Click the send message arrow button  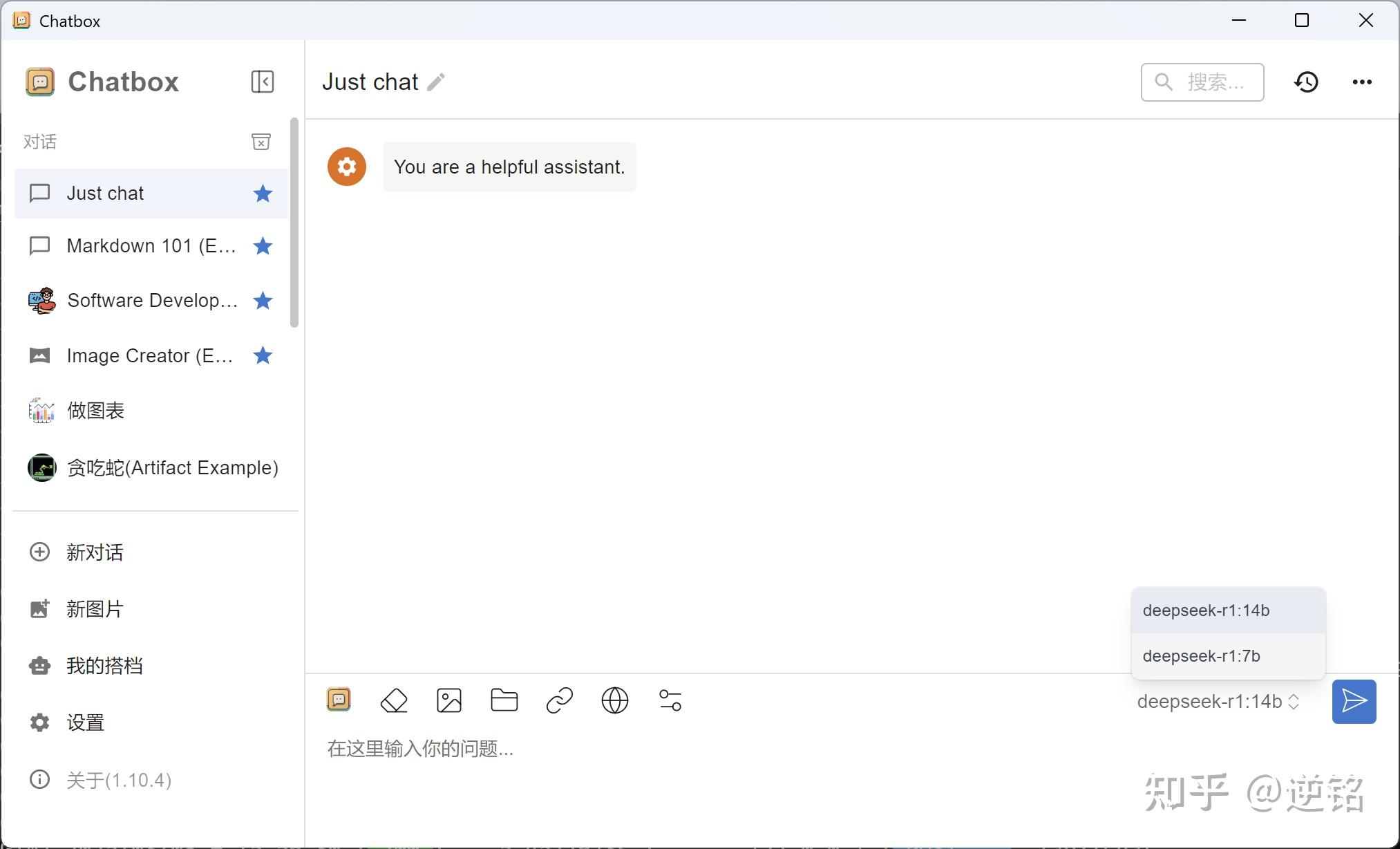(x=1354, y=702)
